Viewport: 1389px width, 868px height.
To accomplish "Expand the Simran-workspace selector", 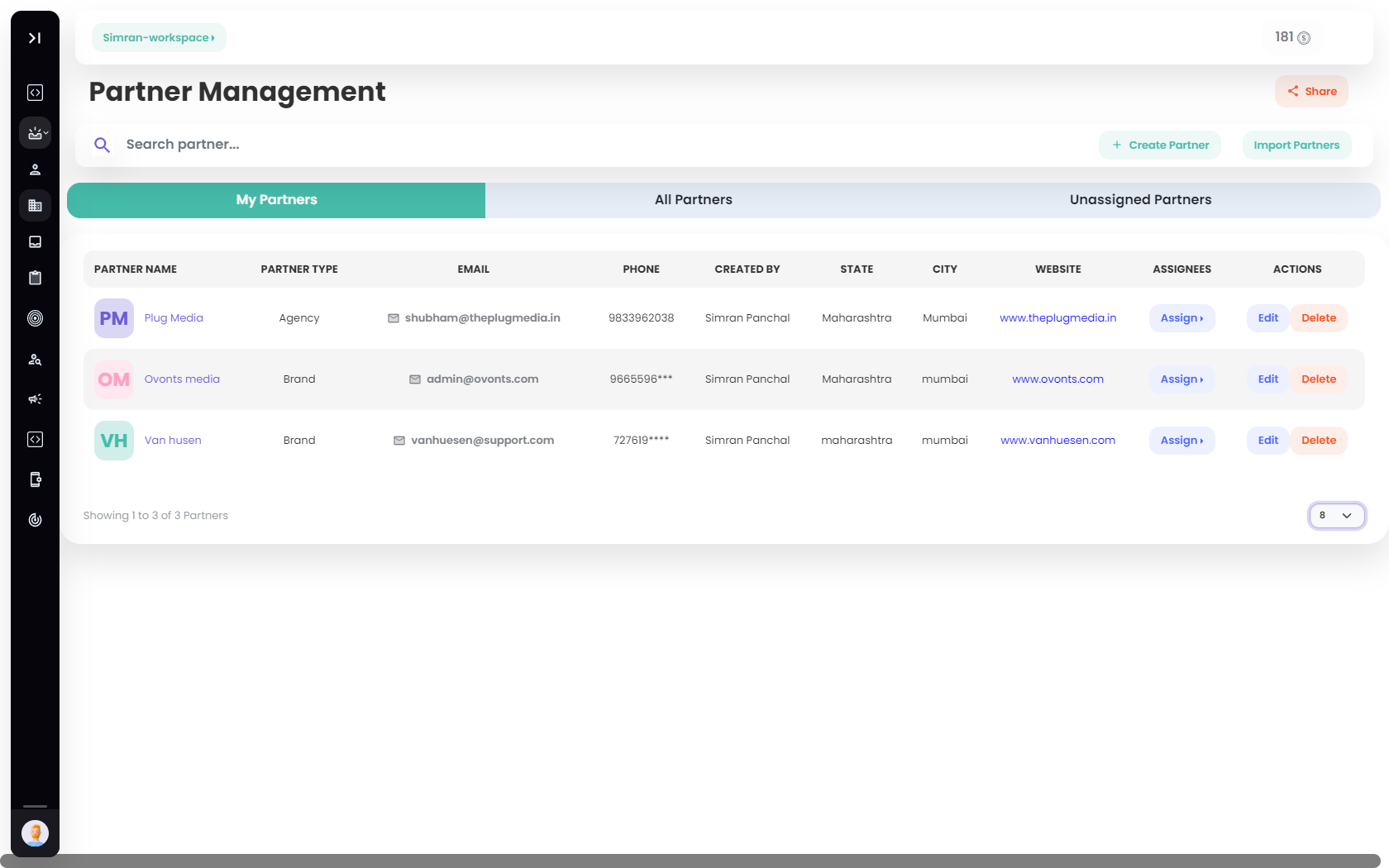I will 159,38.
